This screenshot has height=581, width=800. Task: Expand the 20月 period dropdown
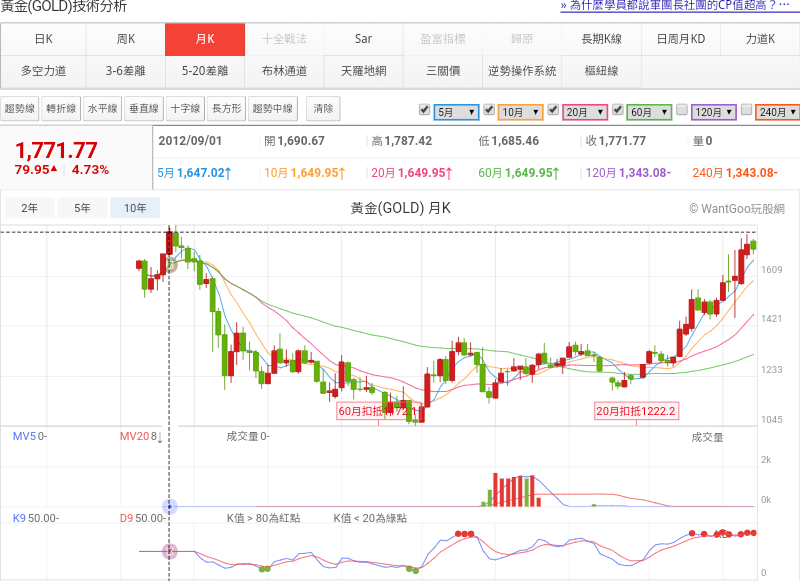[585, 112]
